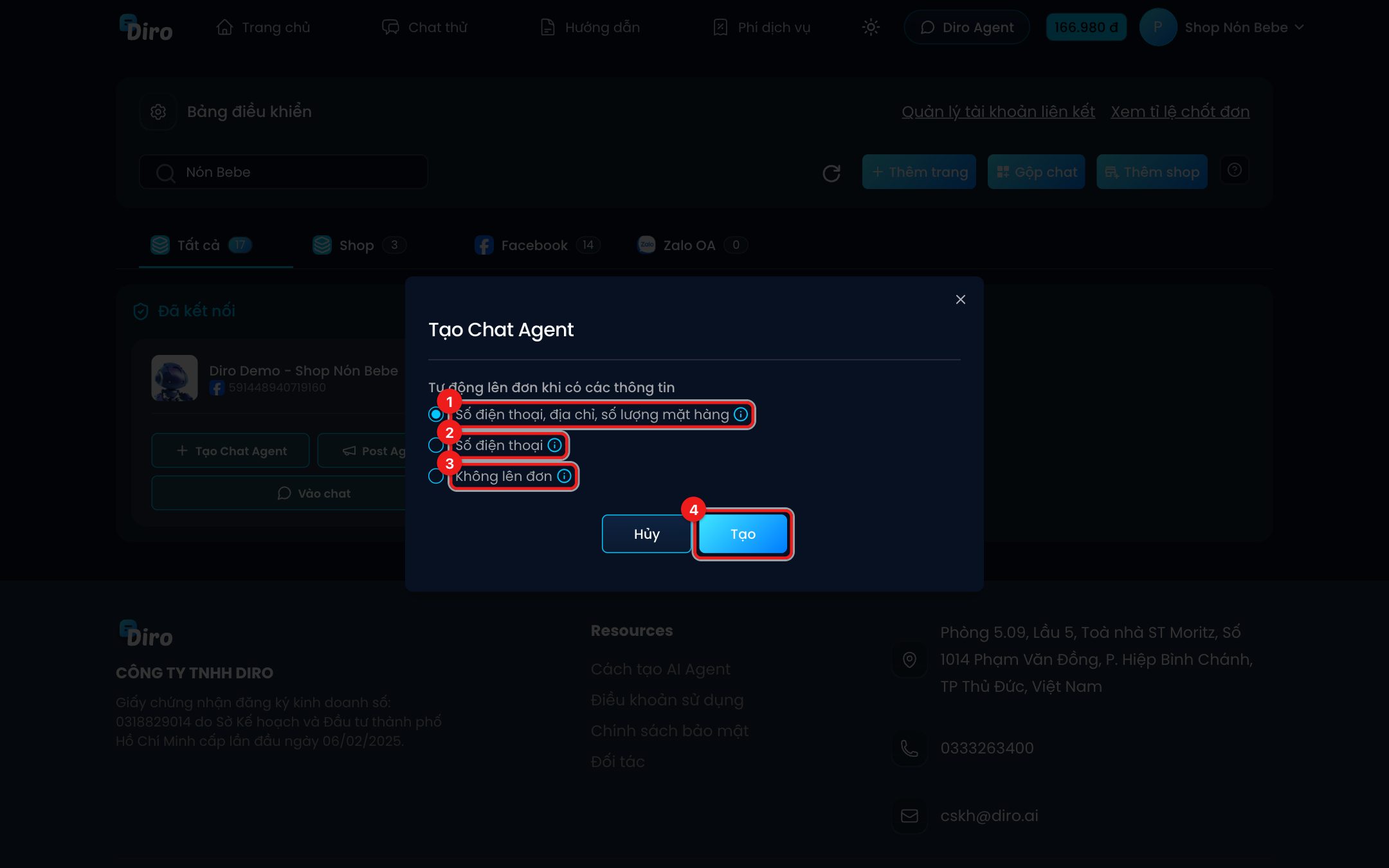Select the 'Số điện thoại' radio button
The image size is (1389, 868).
pyautogui.click(x=436, y=445)
